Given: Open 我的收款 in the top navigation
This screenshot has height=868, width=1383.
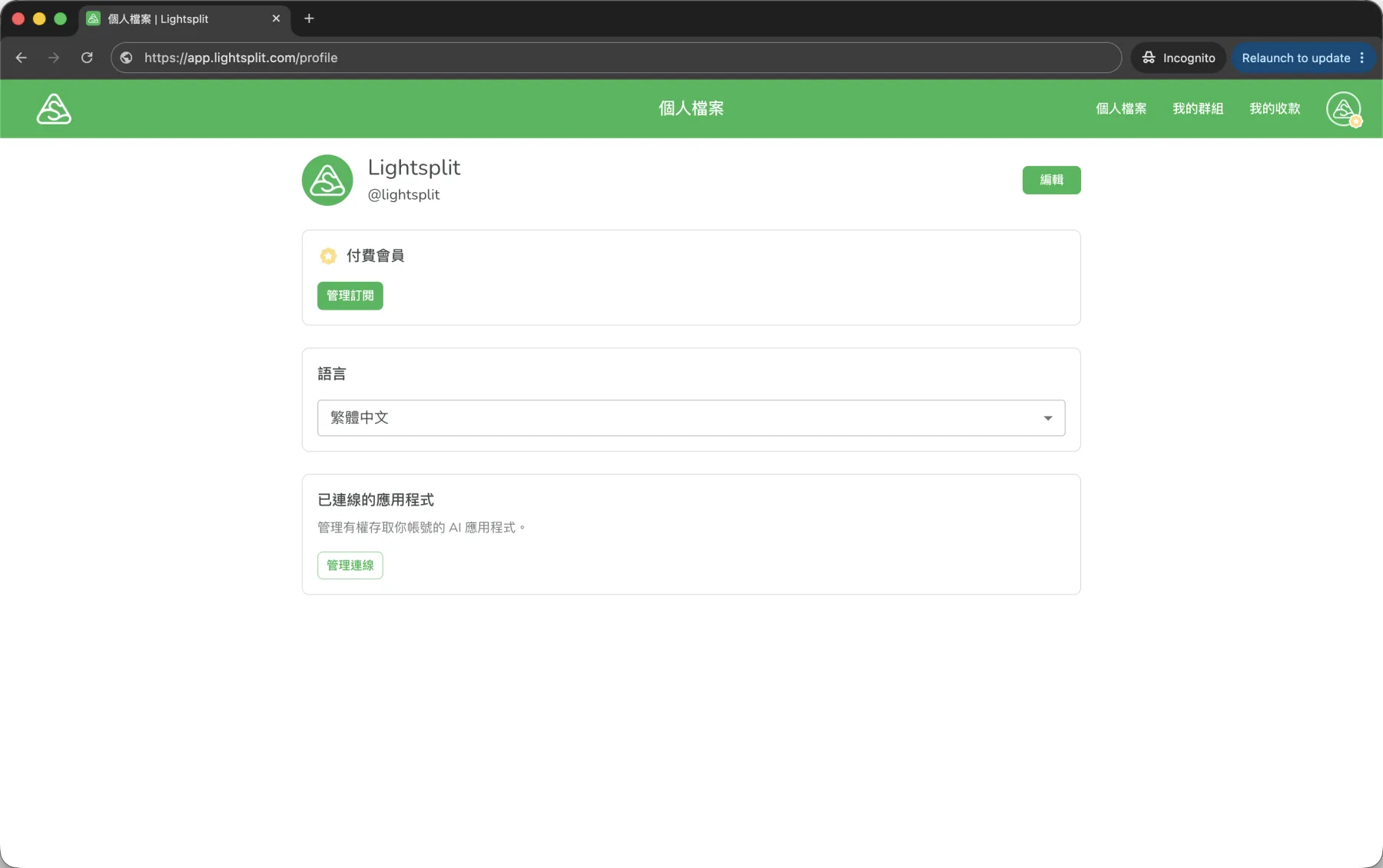Looking at the screenshot, I should click(x=1275, y=109).
